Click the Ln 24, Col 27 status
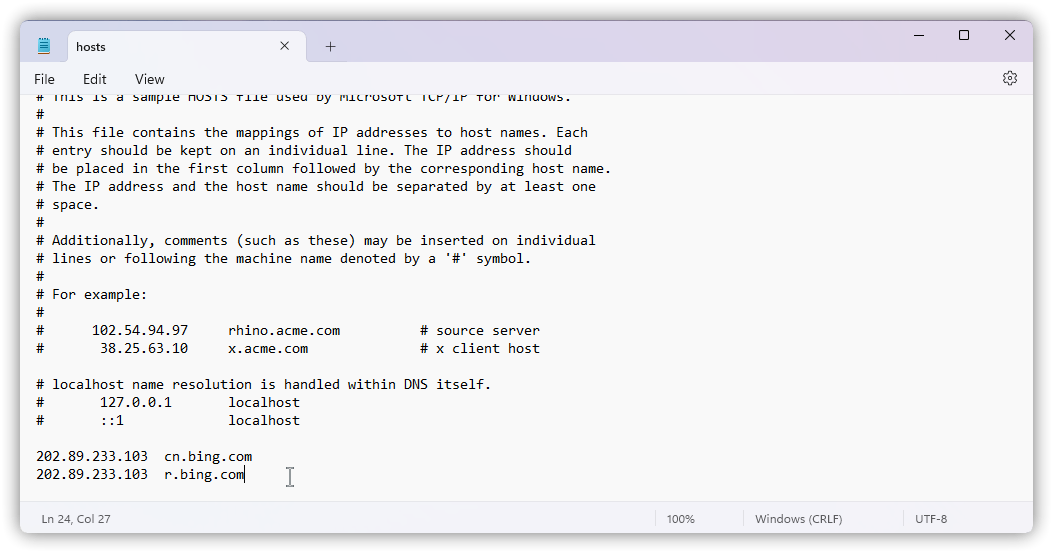This screenshot has height=553, width=1053. [x=76, y=519]
